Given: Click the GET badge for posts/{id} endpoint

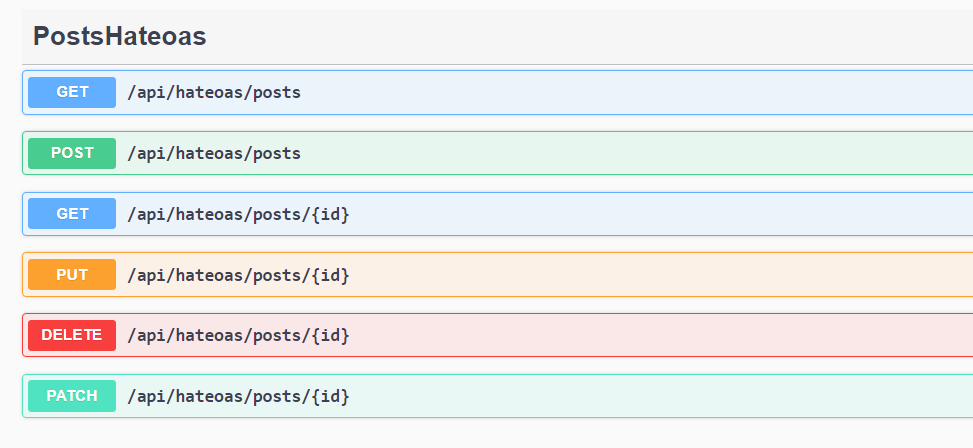Looking at the screenshot, I should pos(72,214).
